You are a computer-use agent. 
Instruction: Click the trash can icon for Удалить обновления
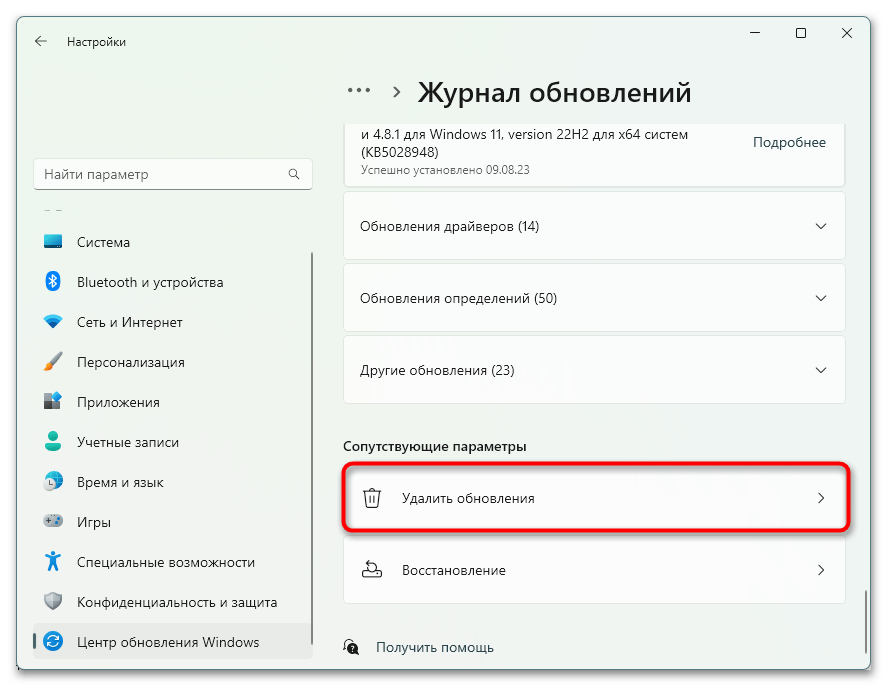pyautogui.click(x=372, y=498)
